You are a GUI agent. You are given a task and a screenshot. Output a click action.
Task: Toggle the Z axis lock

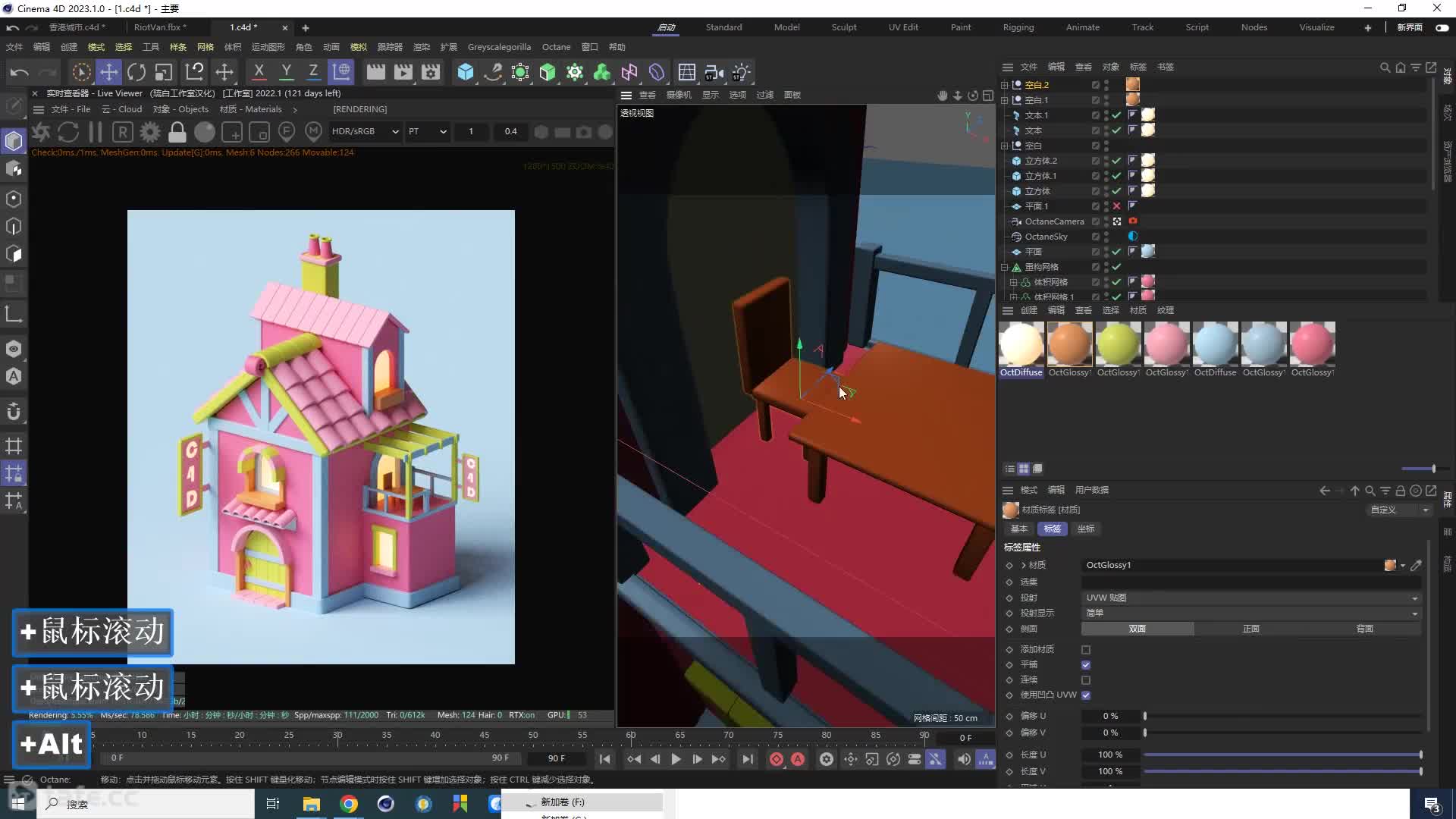coord(313,72)
